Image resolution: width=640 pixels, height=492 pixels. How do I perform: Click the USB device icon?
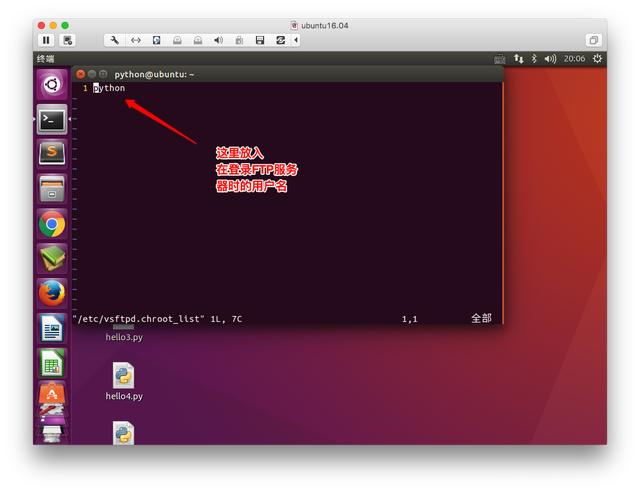tap(239, 40)
